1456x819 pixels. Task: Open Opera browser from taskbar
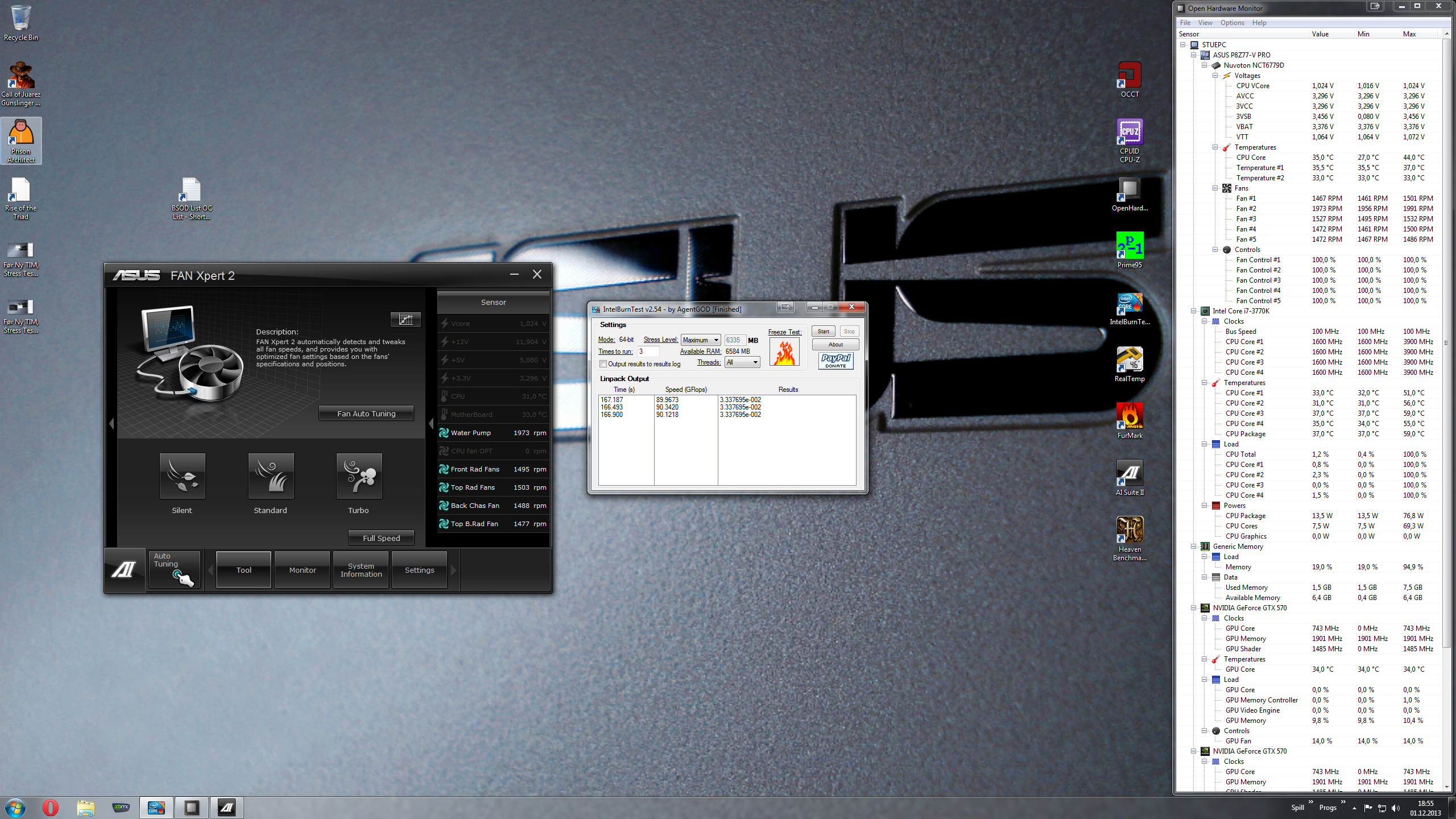50,808
